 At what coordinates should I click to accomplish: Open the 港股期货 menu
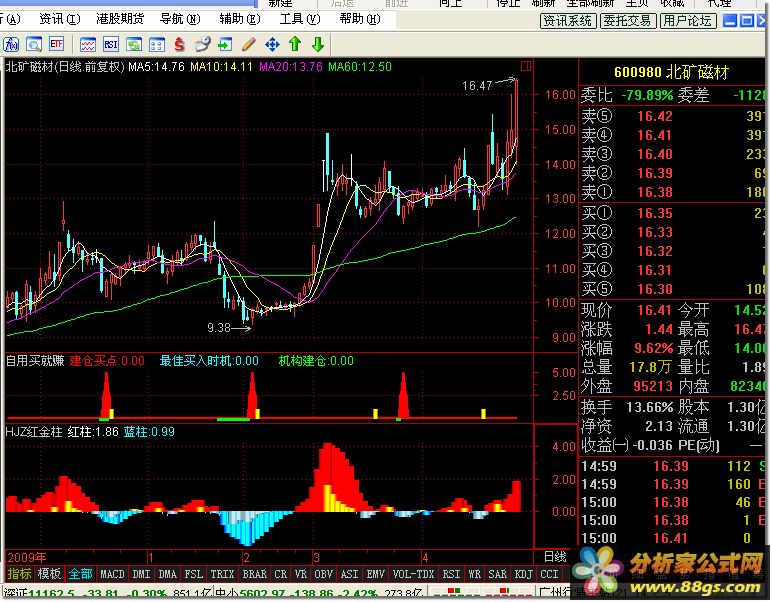[120, 19]
